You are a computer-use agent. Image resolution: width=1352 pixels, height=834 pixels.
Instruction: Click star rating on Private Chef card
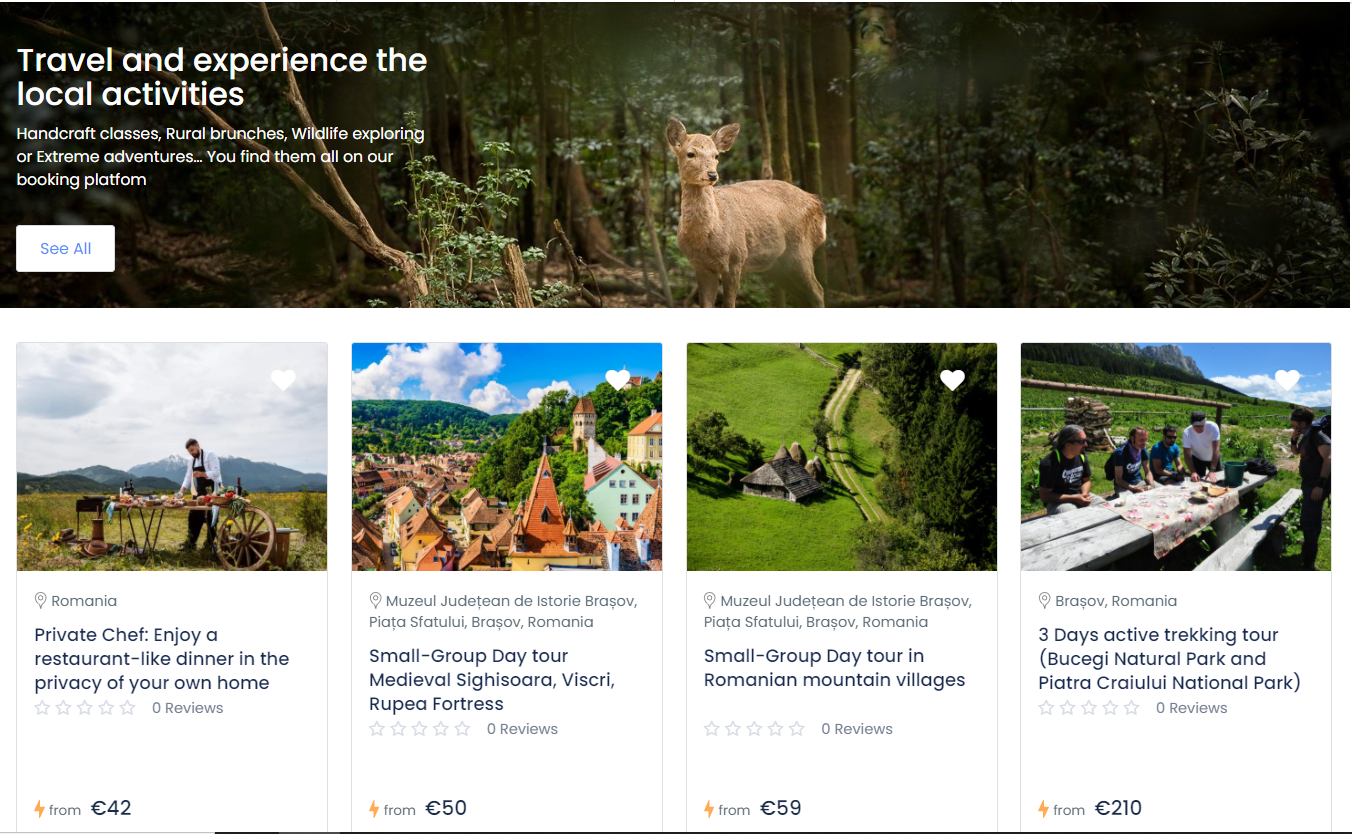(x=85, y=708)
